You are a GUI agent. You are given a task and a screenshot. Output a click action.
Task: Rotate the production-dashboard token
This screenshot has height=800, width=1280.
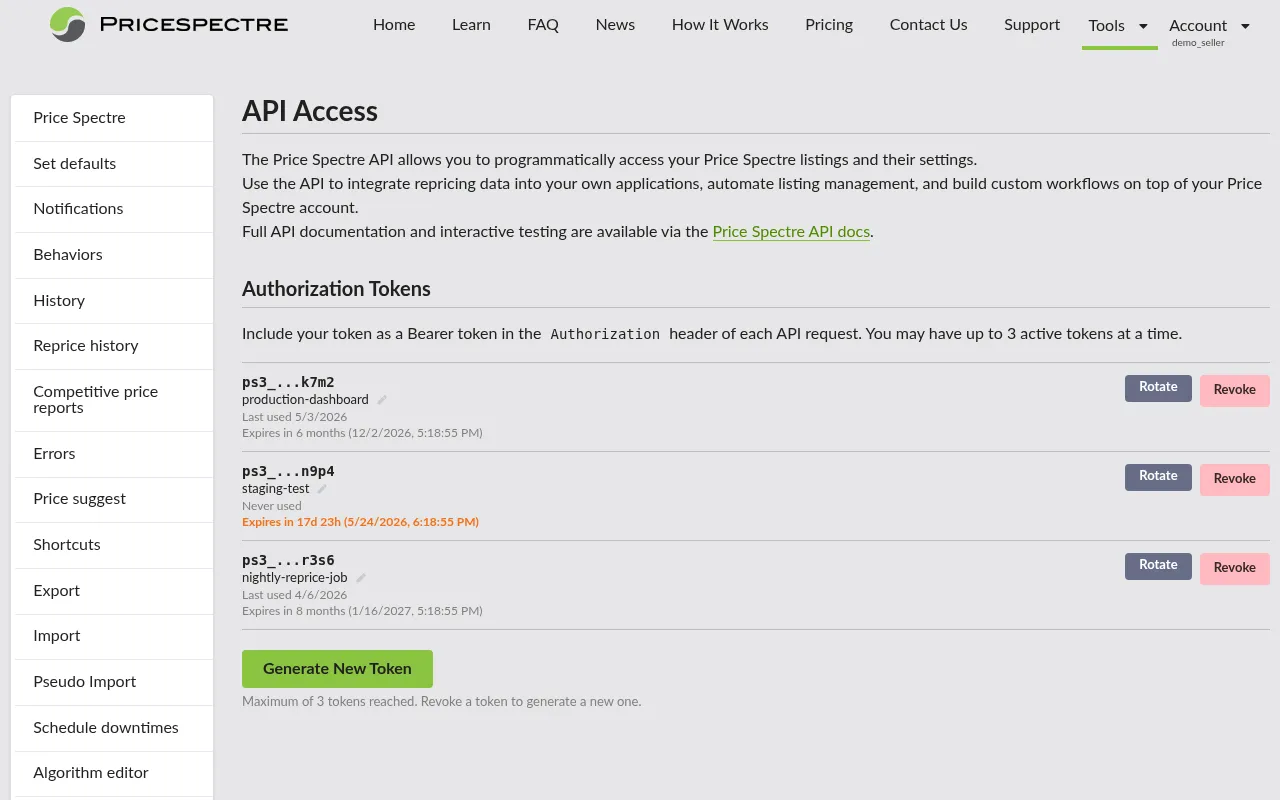(1158, 388)
